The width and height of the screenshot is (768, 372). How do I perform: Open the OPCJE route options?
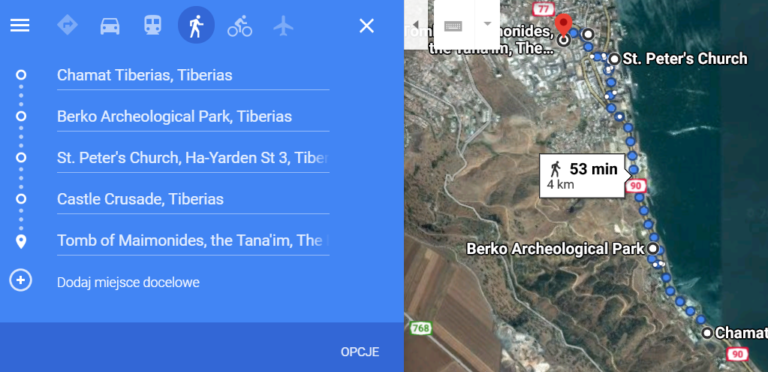(360, 352)
